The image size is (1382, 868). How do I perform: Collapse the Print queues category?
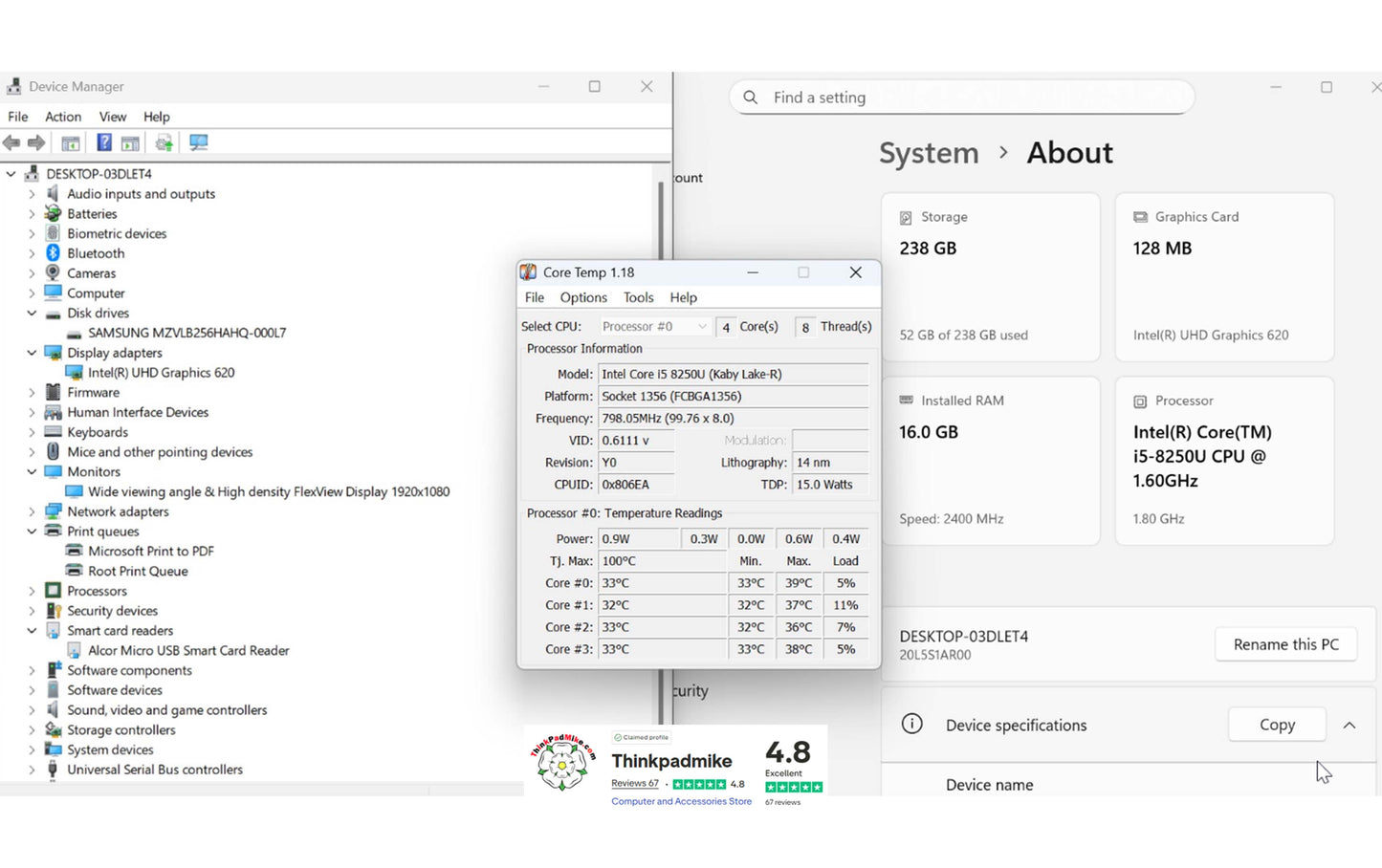(x=32, y=532)
